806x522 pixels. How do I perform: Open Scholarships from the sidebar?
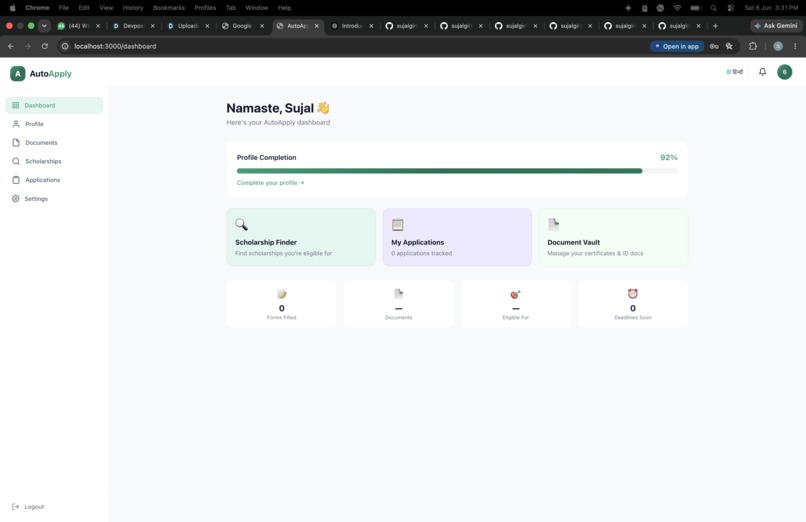coord(54,161)
